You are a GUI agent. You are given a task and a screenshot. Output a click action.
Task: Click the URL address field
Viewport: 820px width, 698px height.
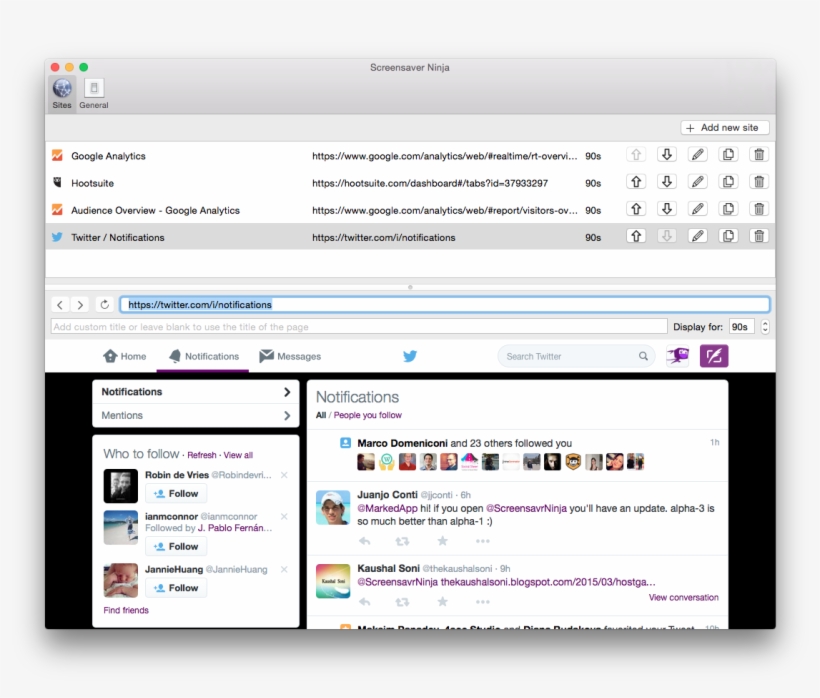445,305
